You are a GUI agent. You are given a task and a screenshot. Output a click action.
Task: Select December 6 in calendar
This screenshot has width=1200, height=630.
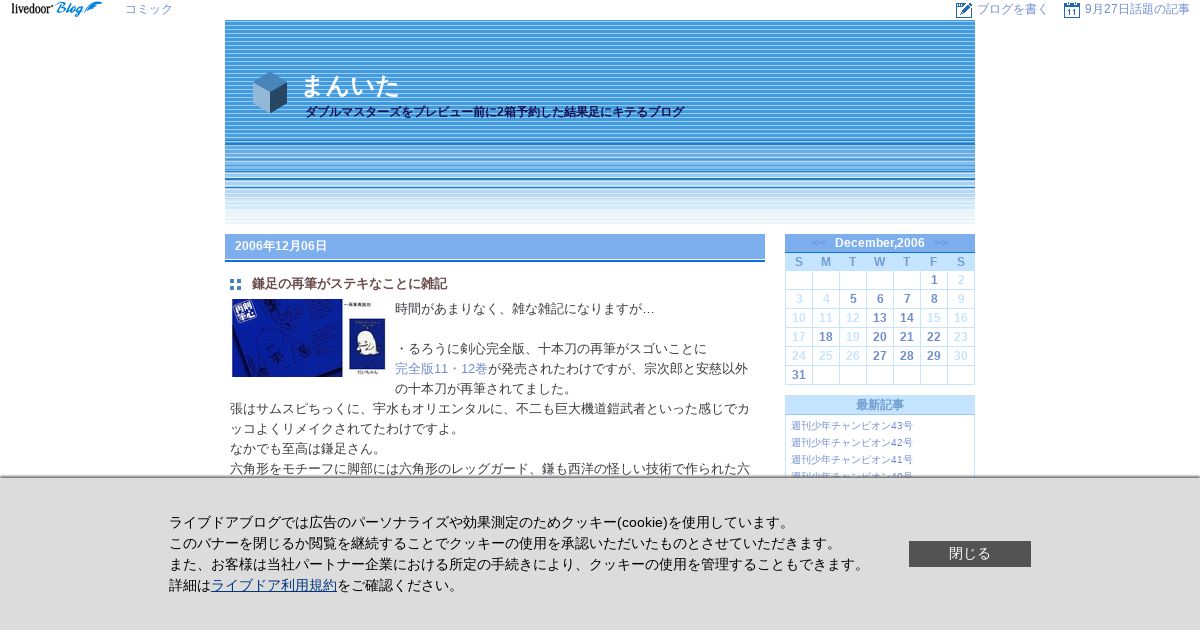tap(880, 299)
